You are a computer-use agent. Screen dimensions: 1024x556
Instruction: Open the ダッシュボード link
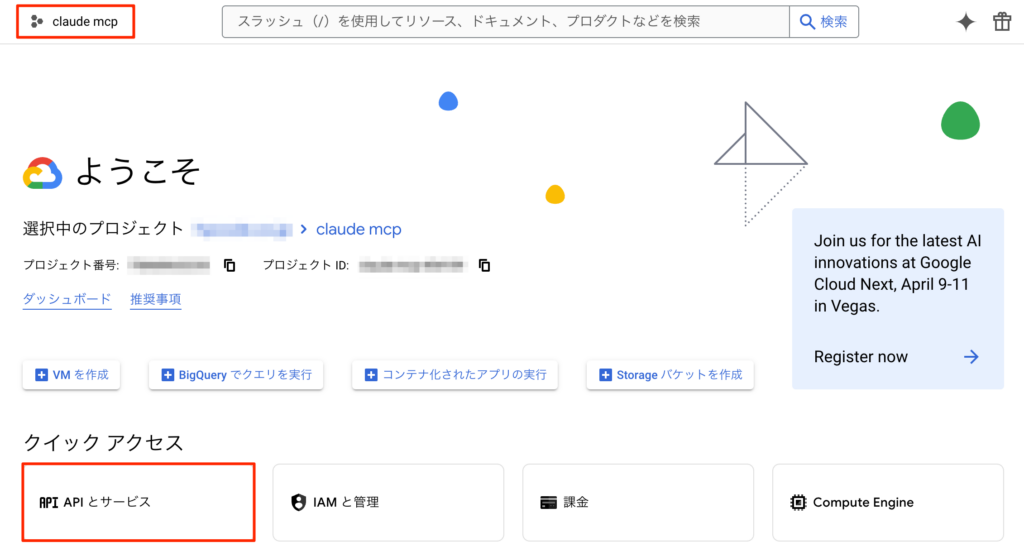click(67, 299)
